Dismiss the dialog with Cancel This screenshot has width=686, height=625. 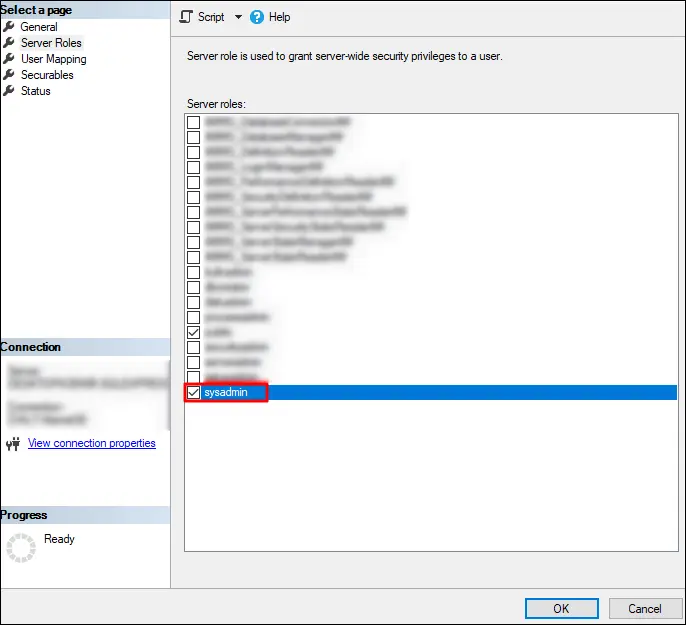pyautogui.click(x=645, y=608)
